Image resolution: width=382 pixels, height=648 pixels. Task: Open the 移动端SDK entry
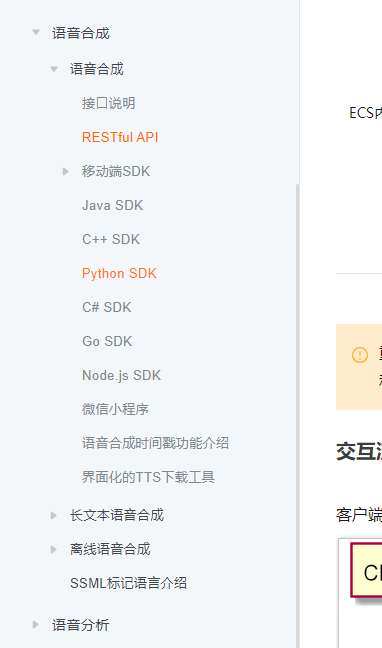click(116, 171)
